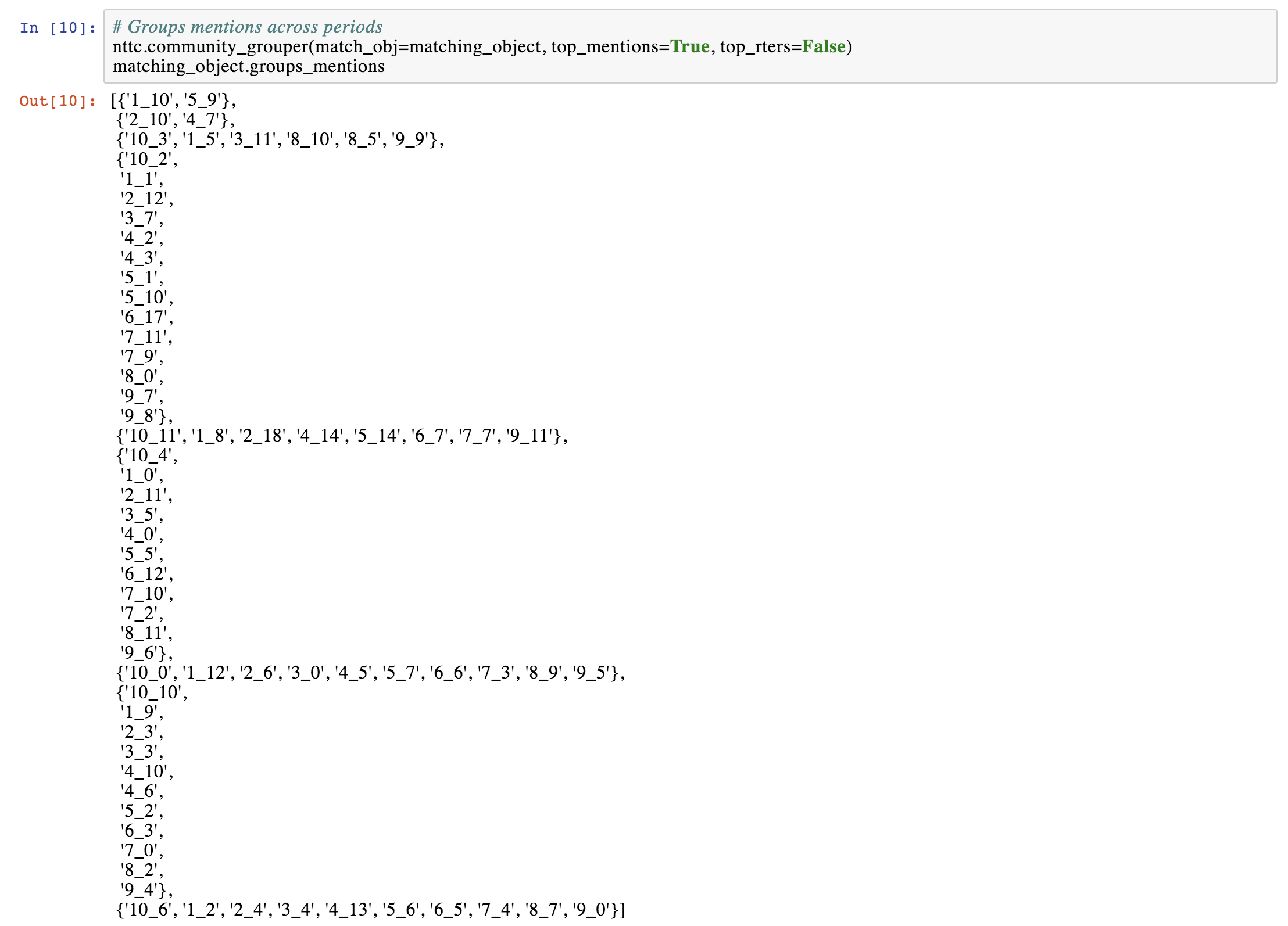The image size is (1288, 926).
Task: Click the '10_10' set opening line
Action: pyautogui.click(x=151, y=692)
